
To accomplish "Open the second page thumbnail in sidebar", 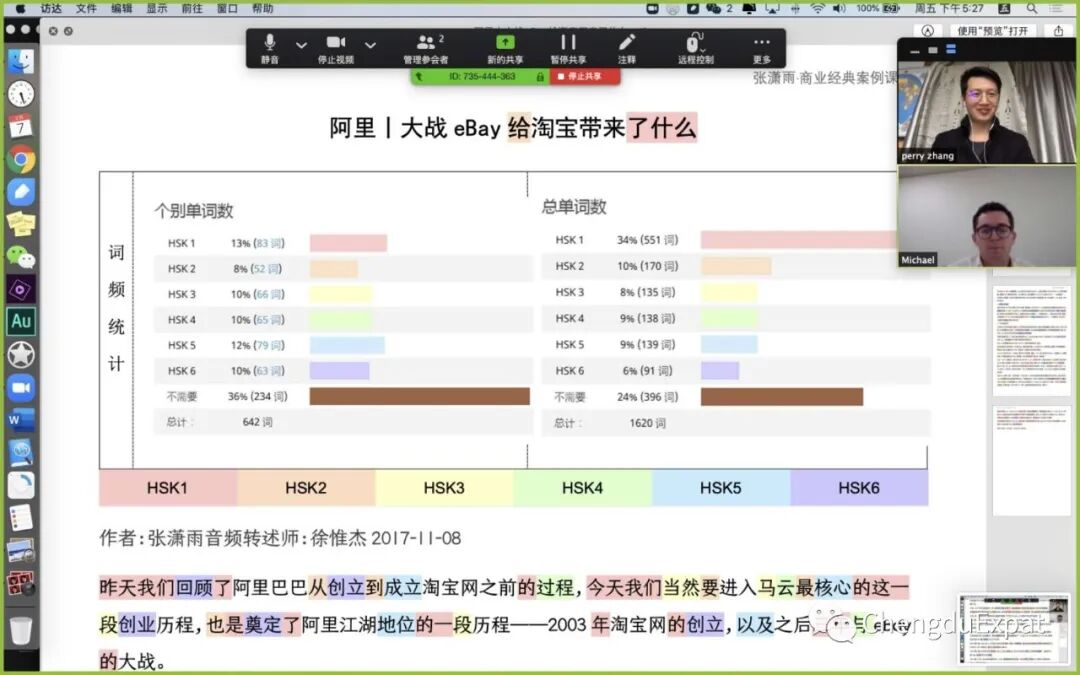I will point(1030,461).
